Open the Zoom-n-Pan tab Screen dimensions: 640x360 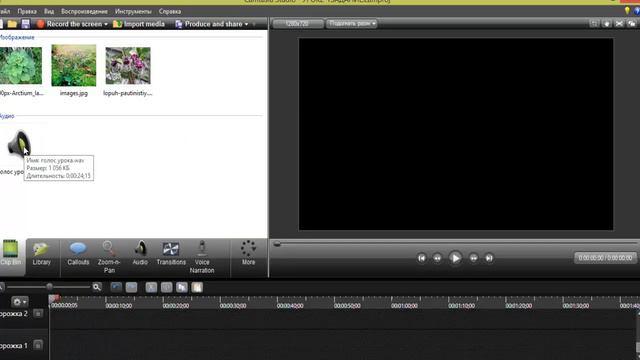tap(109, 257)
